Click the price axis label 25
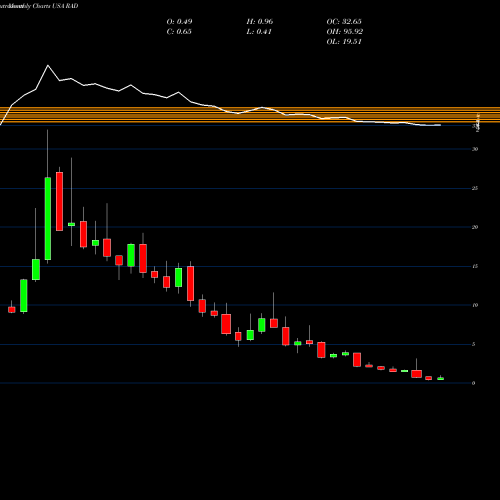This screenshot has height=500, width=500. (x=475, y=188)
